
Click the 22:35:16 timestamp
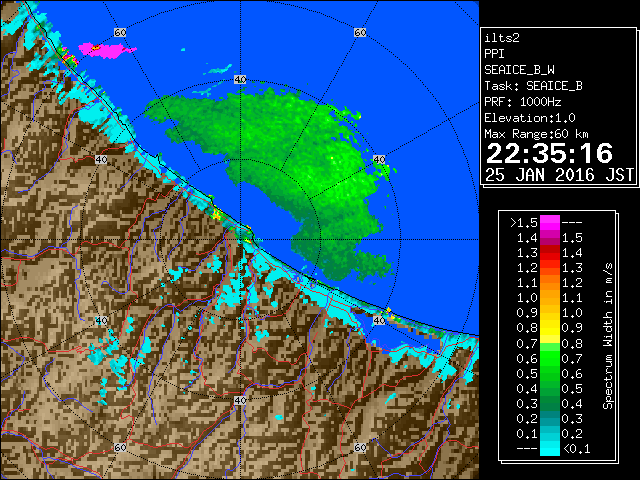[549, 153]
